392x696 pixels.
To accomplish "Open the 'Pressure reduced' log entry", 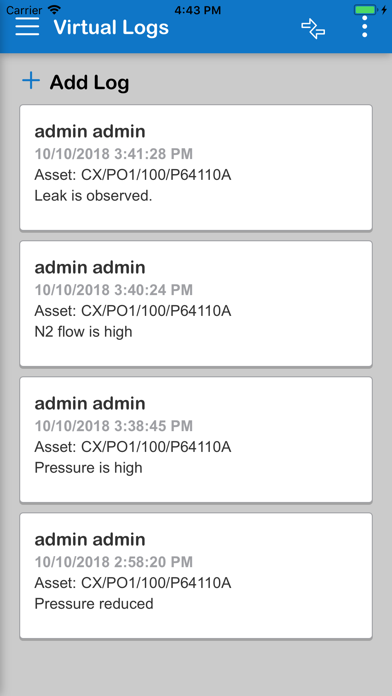I will 196,576.
